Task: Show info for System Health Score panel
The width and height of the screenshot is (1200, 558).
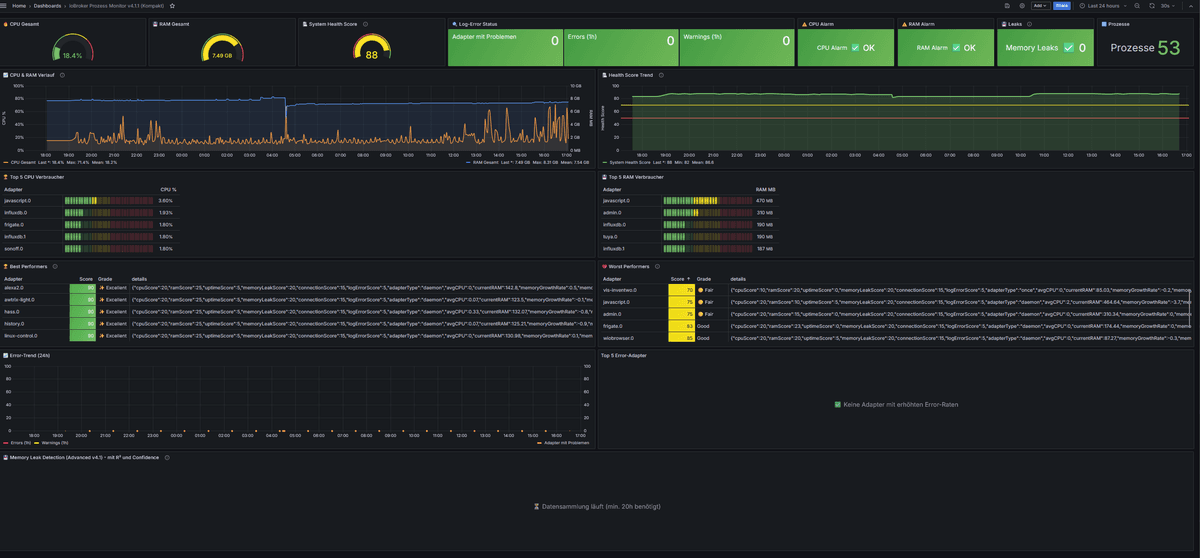Action: pos(365,23)
